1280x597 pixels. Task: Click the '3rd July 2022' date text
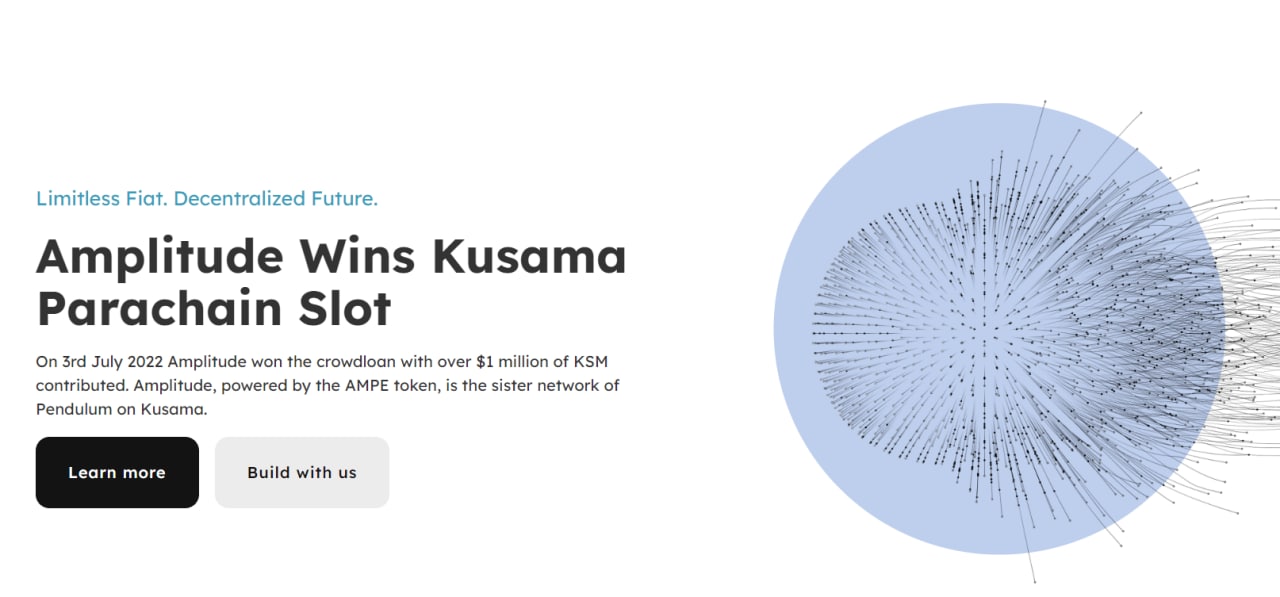pyautogui.click(x=112, y=361)
